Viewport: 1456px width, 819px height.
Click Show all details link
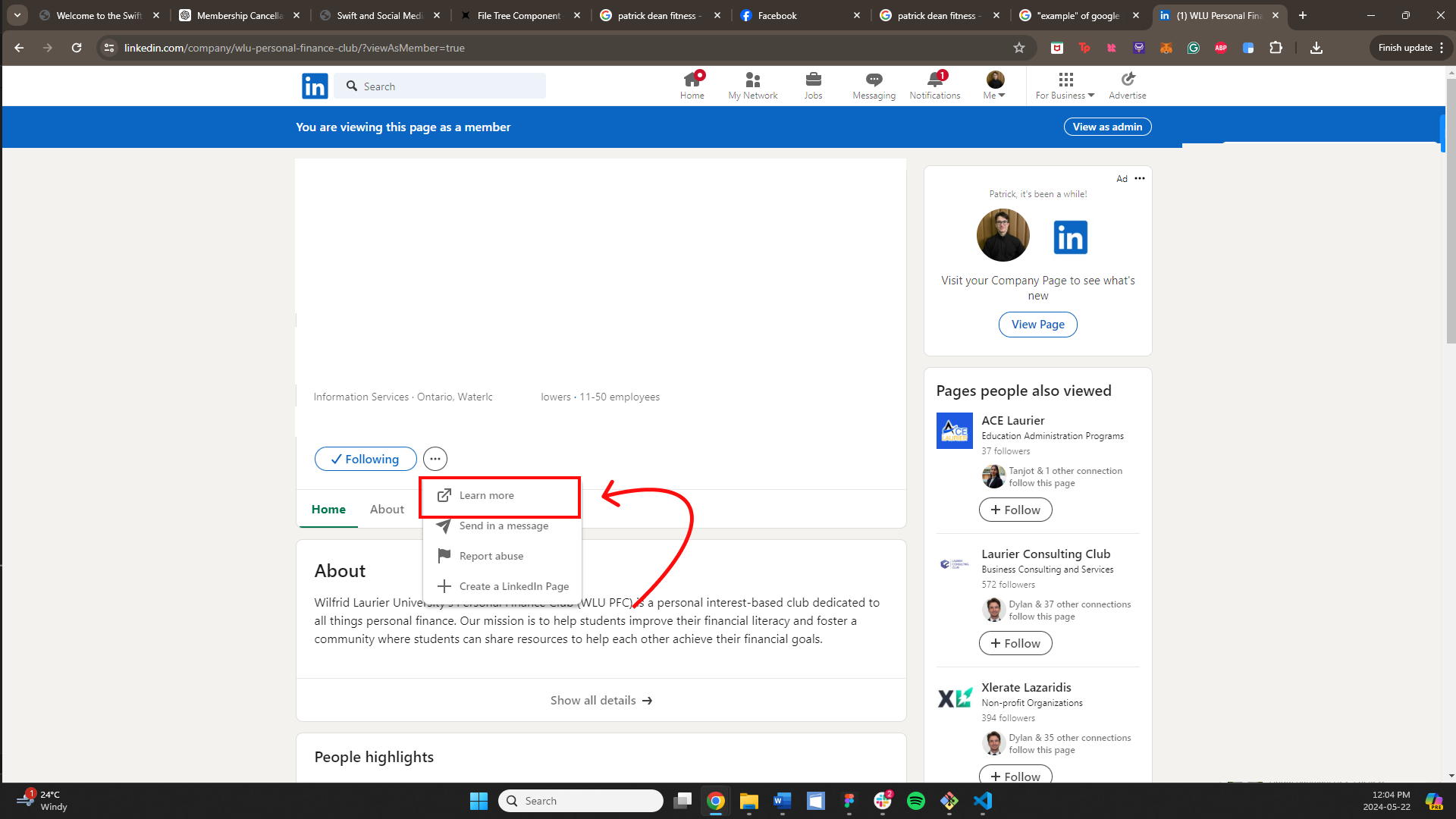click(x=601, y=700)
